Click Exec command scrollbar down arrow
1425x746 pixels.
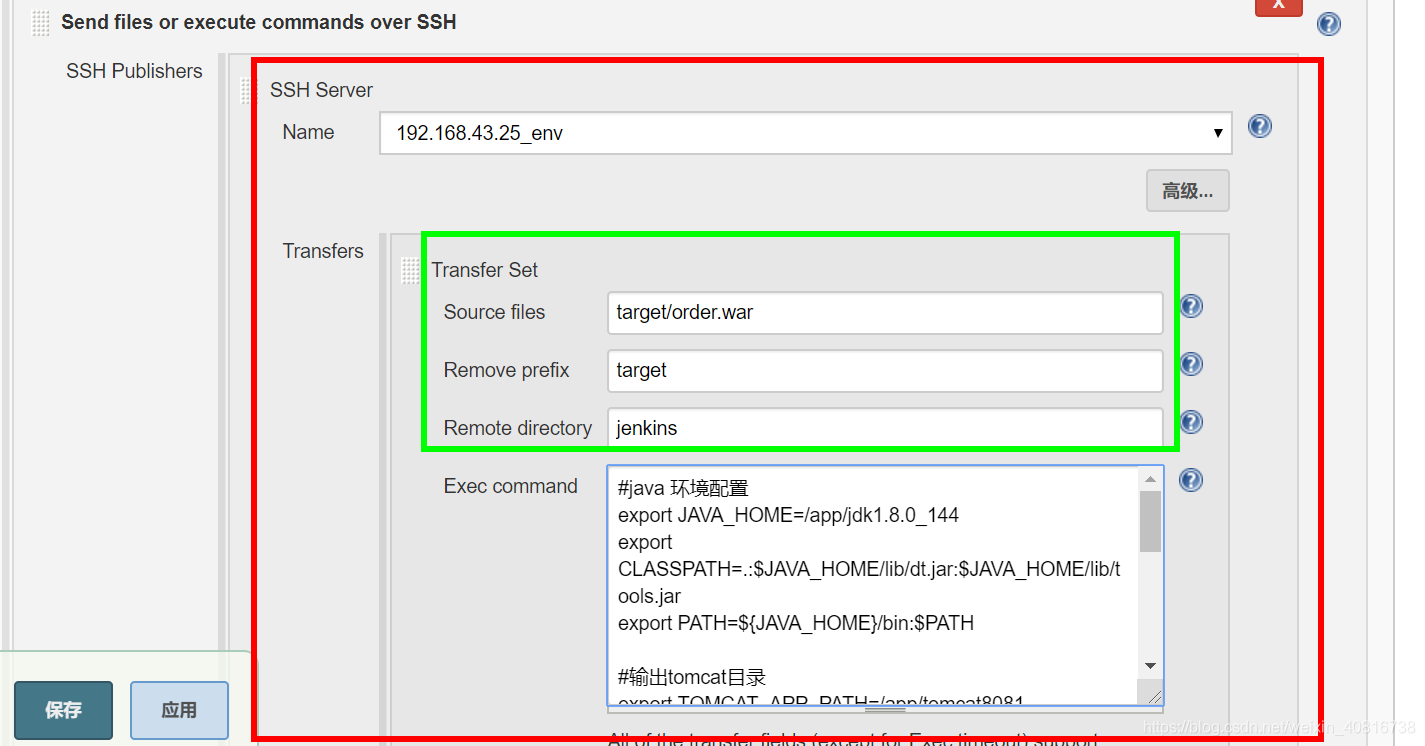coord(1150,666)
